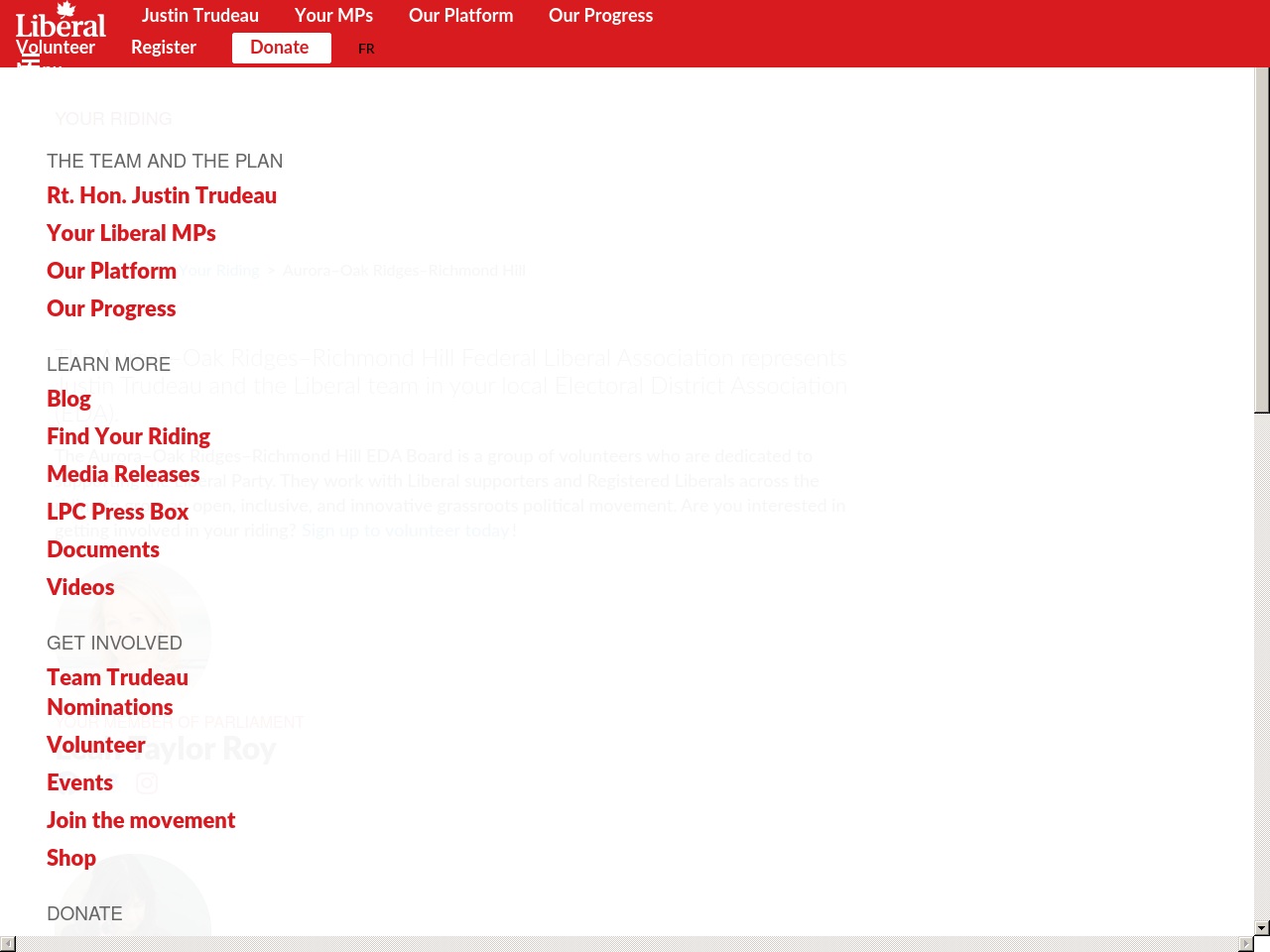View Media Releases page

click(x=123, y=474)
